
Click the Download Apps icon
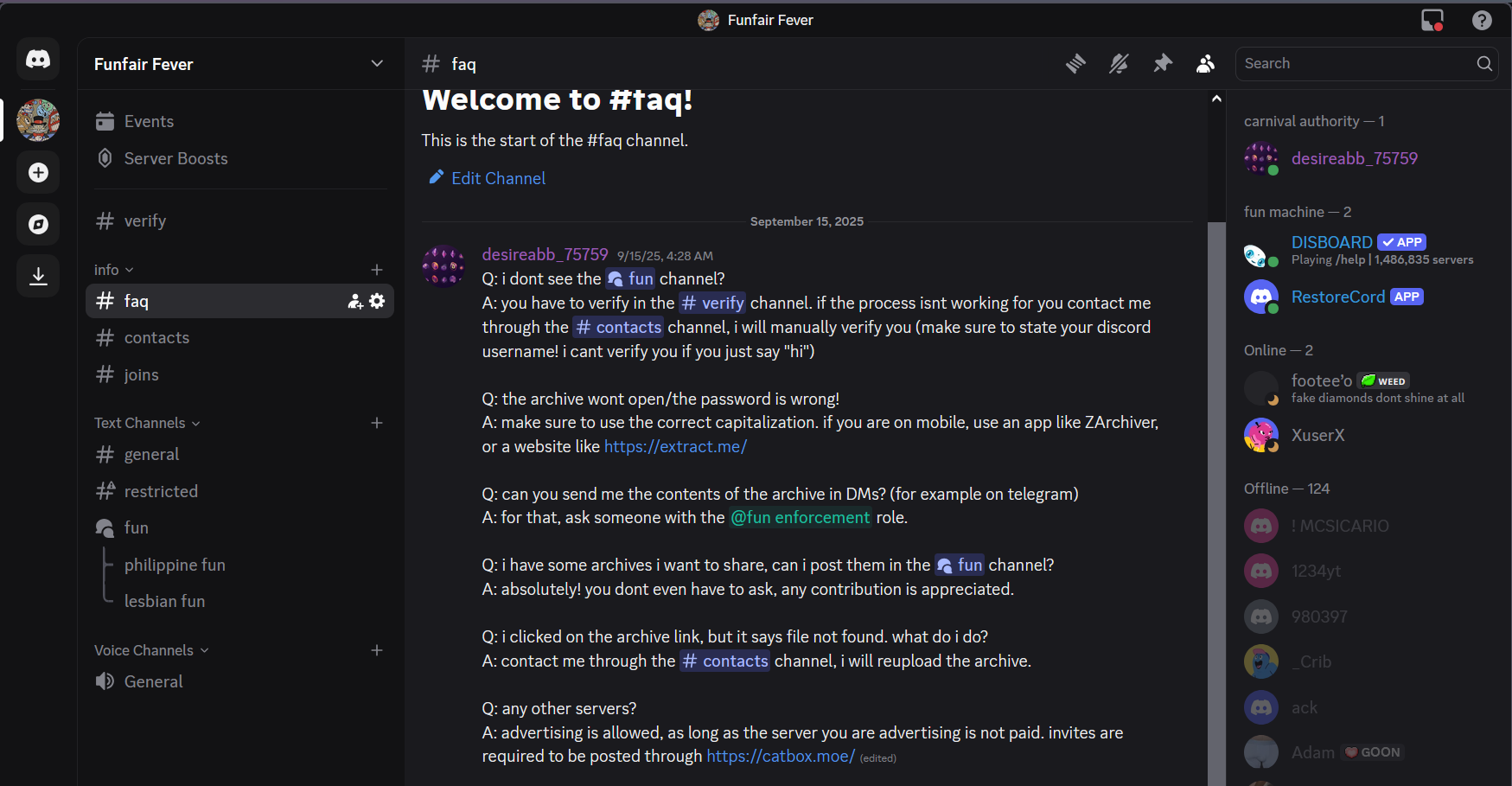click(38, 276)
